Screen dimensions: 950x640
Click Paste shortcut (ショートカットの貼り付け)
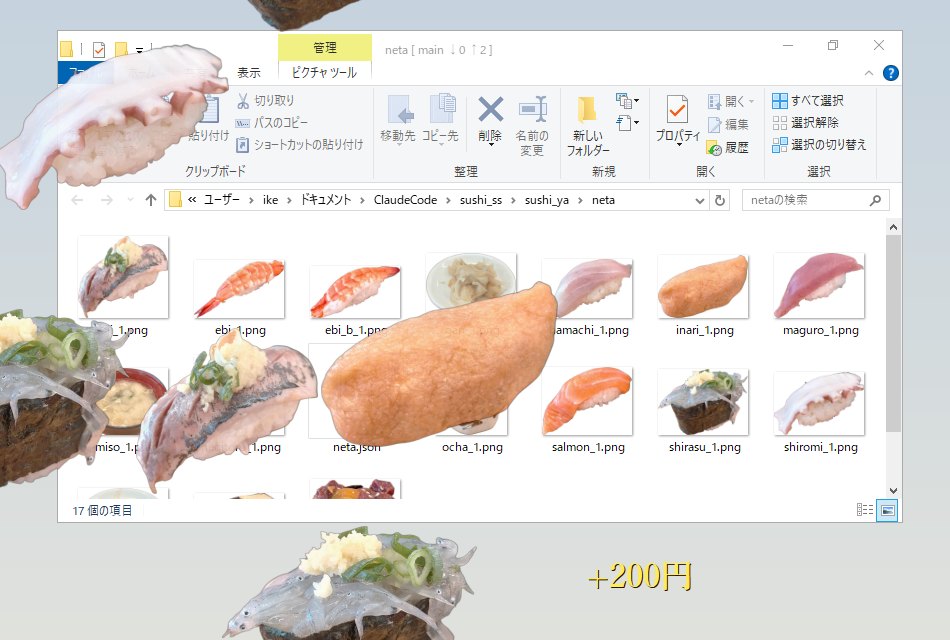click(299, 145)
